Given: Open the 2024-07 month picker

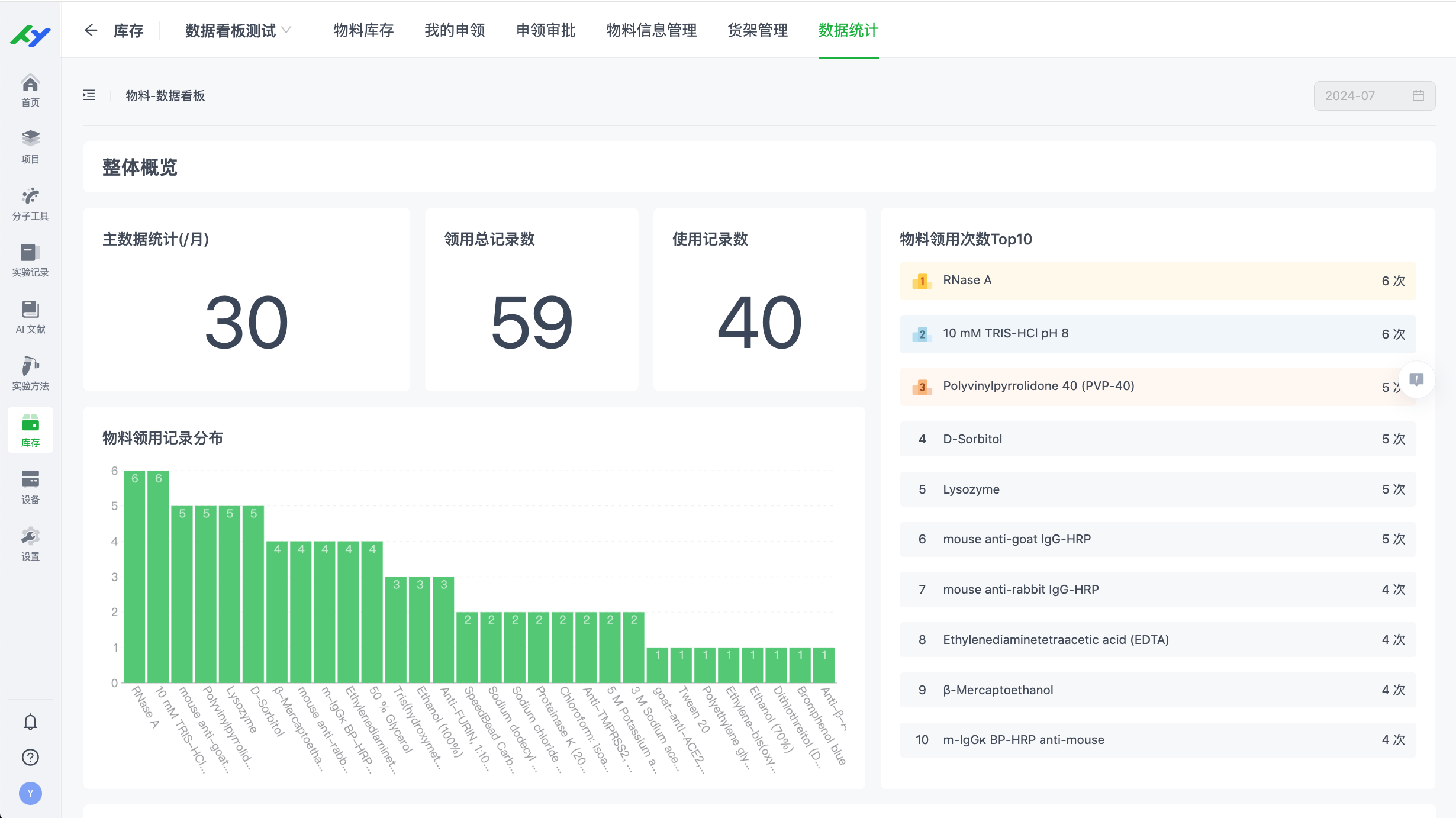Looking at the screenshot, I should (1374, 96).
